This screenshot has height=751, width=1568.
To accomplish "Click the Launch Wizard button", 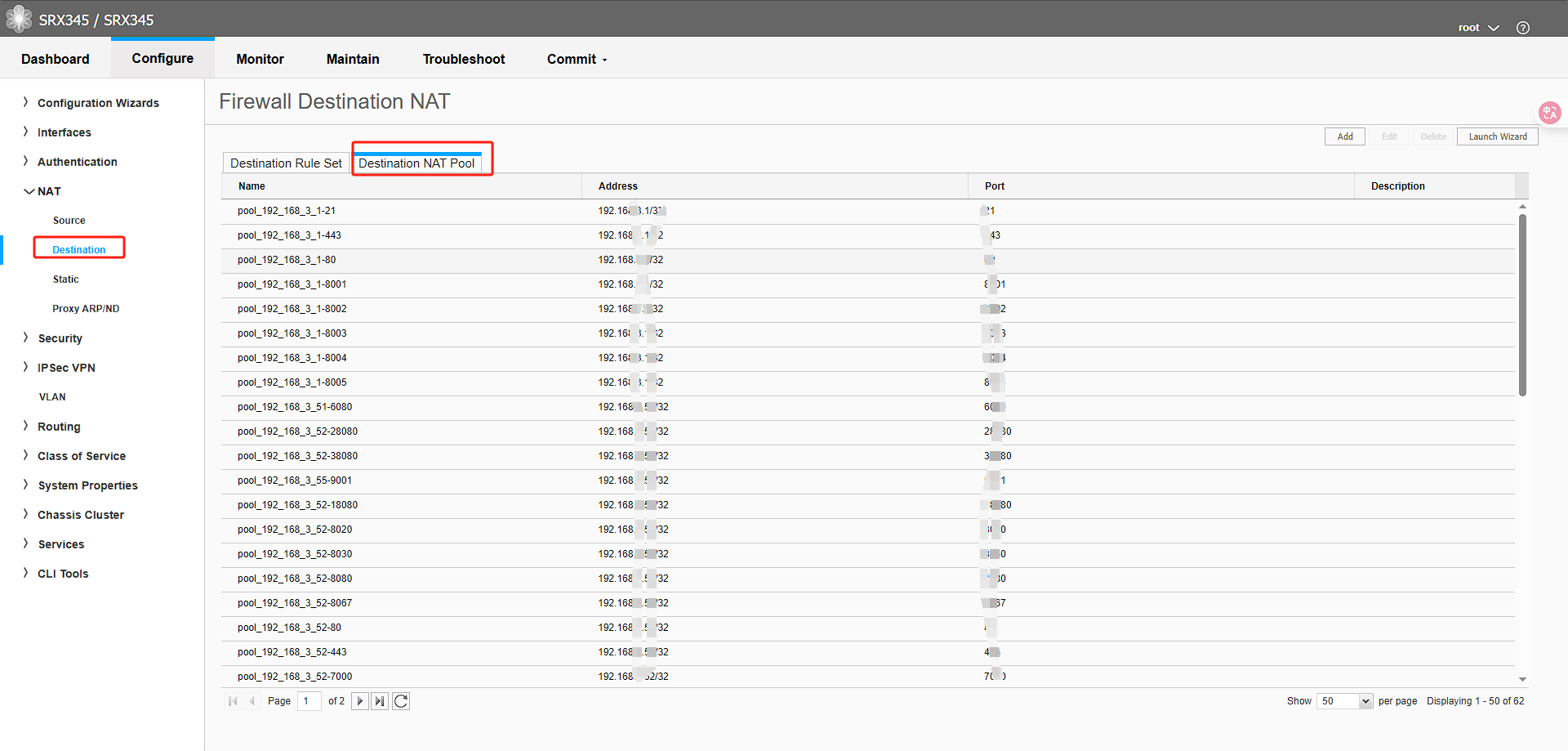I will tap(1497, 136).
